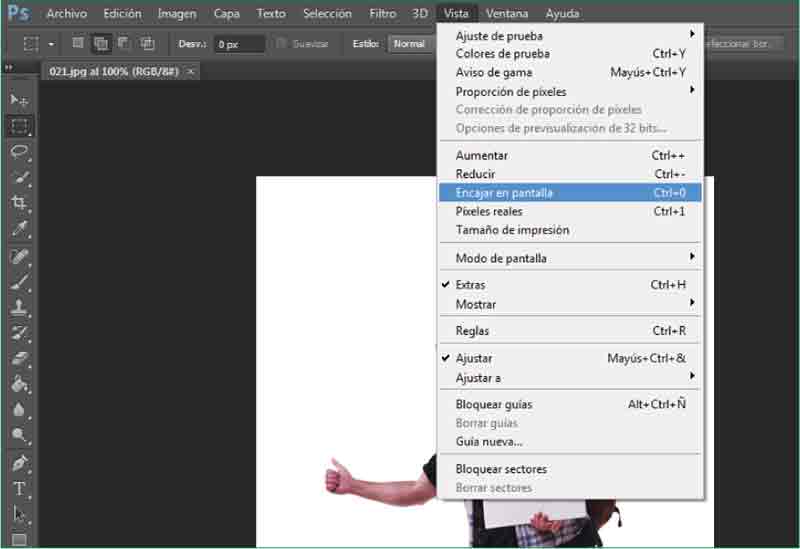
Task: Select the Eraser tool
Action: (x=19, y=358)
